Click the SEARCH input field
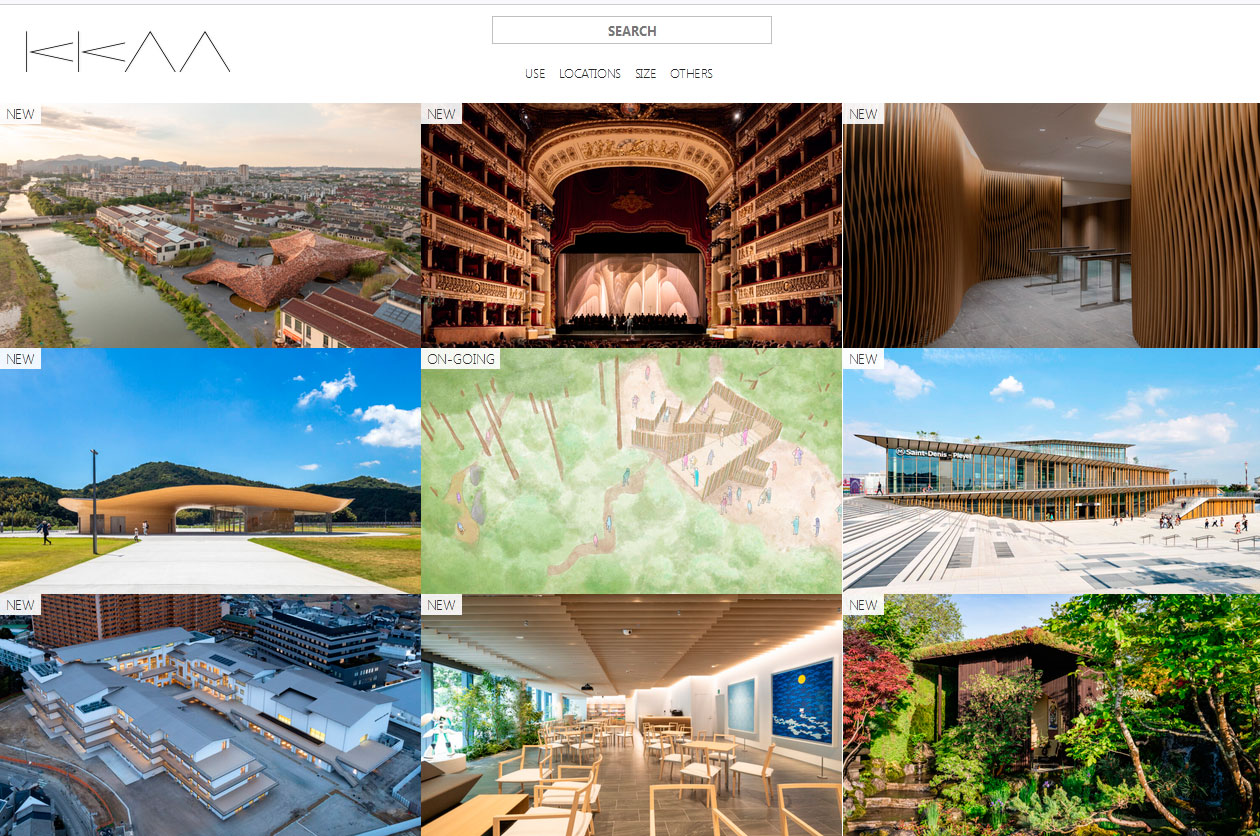Image resolution: width=1260 pixels, height=836 pixels. [632, 30]
